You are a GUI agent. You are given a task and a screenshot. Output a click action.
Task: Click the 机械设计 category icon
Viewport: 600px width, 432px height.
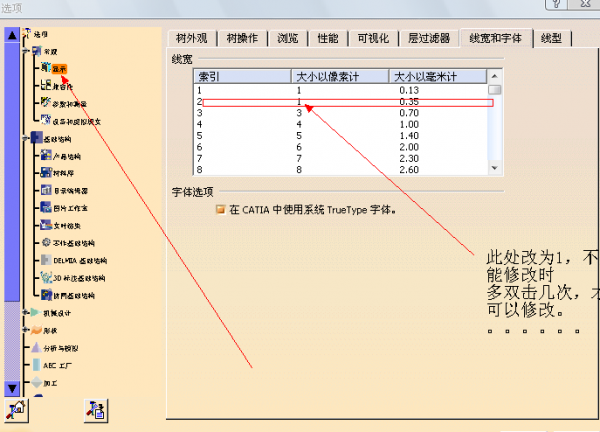click(x=36, y=313)
